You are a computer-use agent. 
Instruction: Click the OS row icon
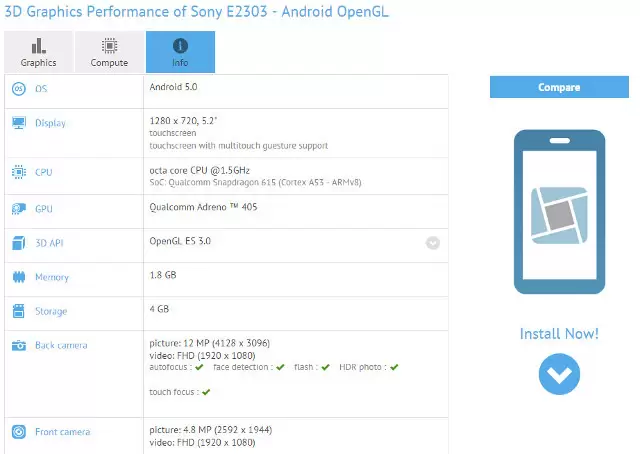pyautogui.click(x=19, y=89)
